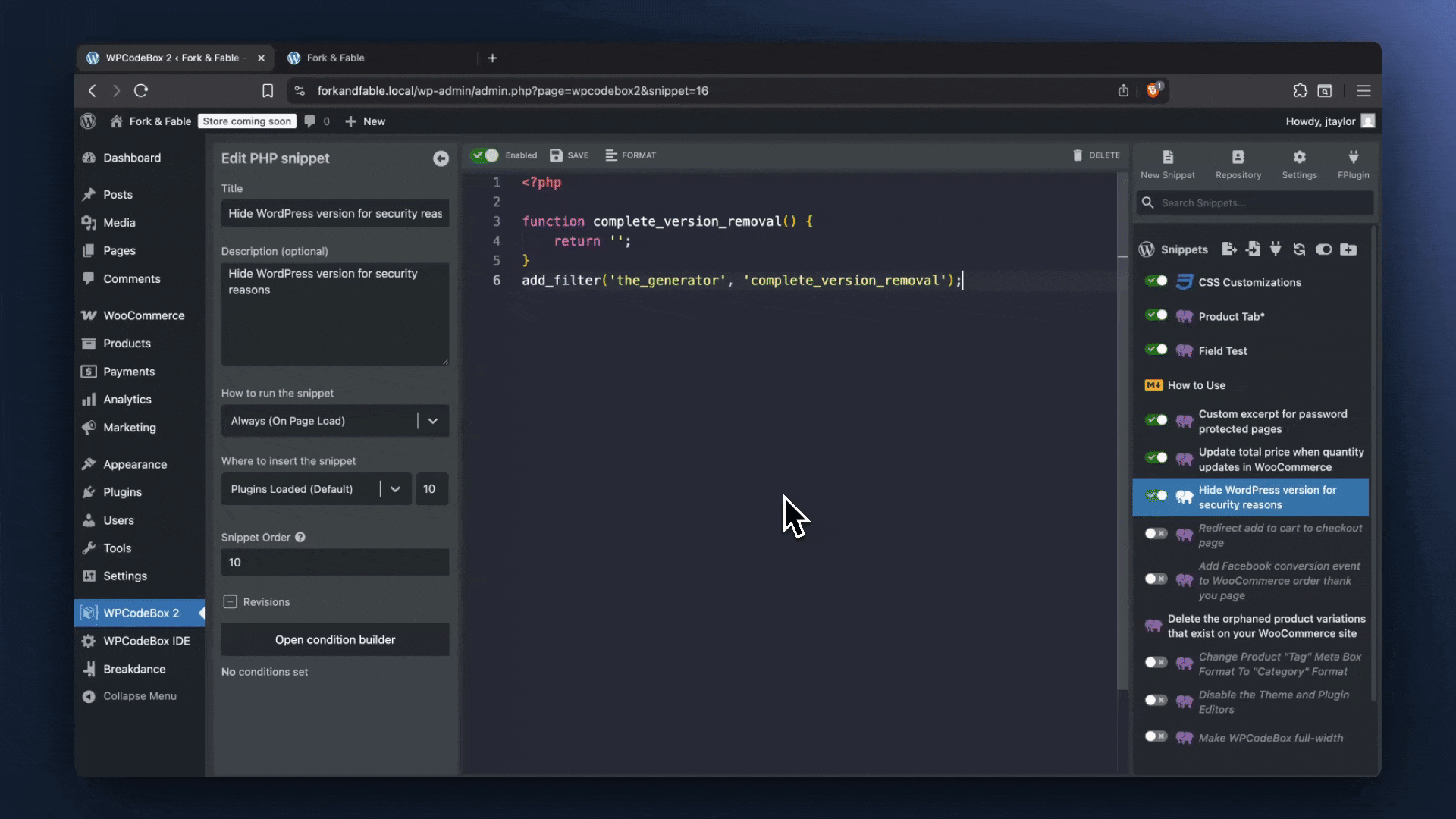Open the WooCommerce menu
This screenshot has width=1456, height=819.
(140, 315)
